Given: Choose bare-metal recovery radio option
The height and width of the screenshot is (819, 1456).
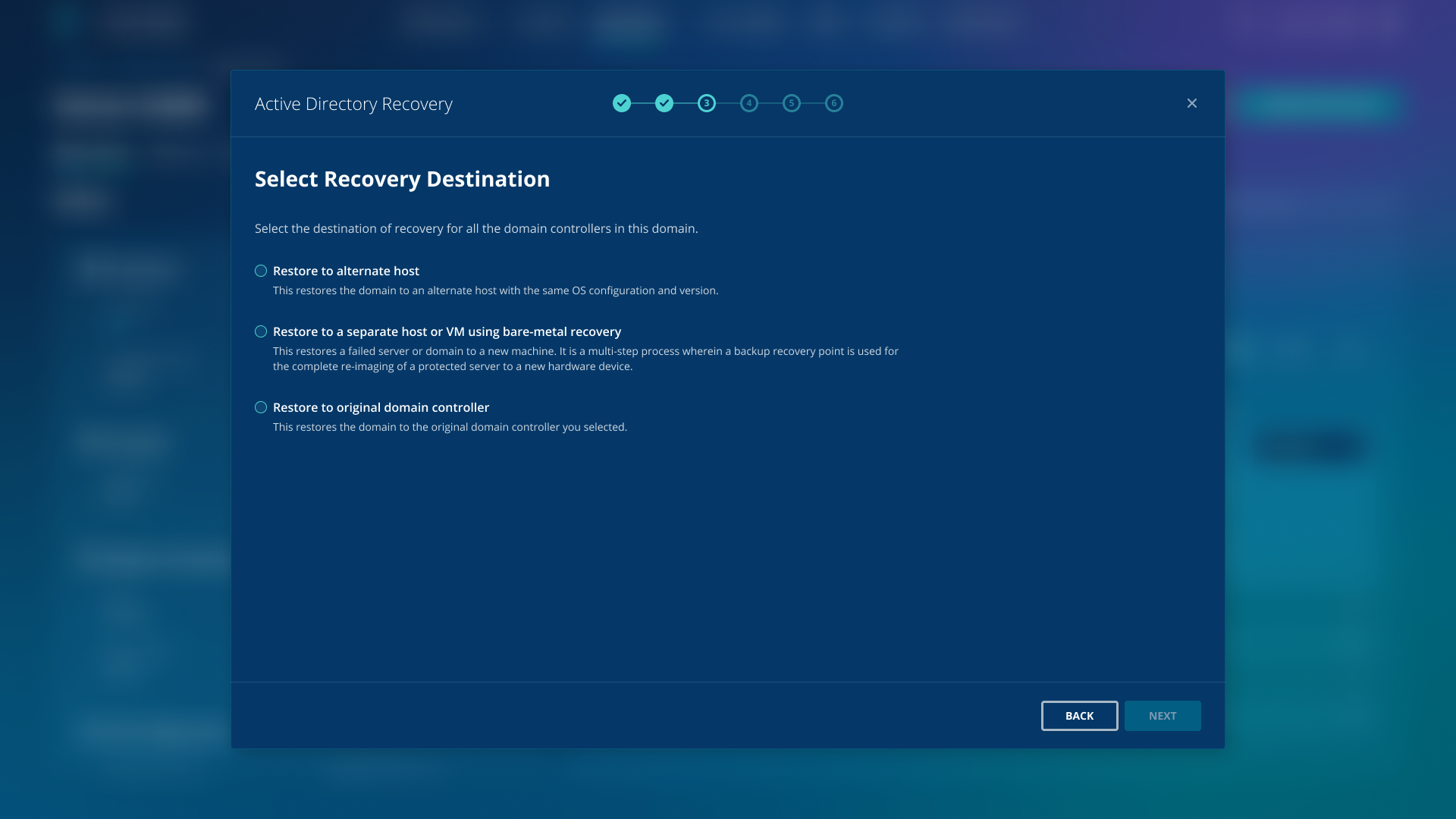Looking at the screenshot, I should tap(261, 331).
